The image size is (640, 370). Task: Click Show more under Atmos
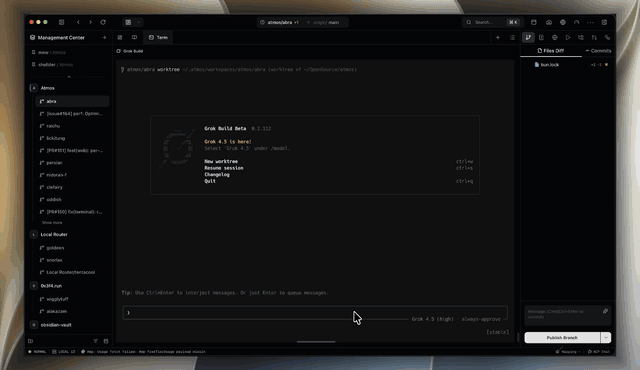[52, 223]
